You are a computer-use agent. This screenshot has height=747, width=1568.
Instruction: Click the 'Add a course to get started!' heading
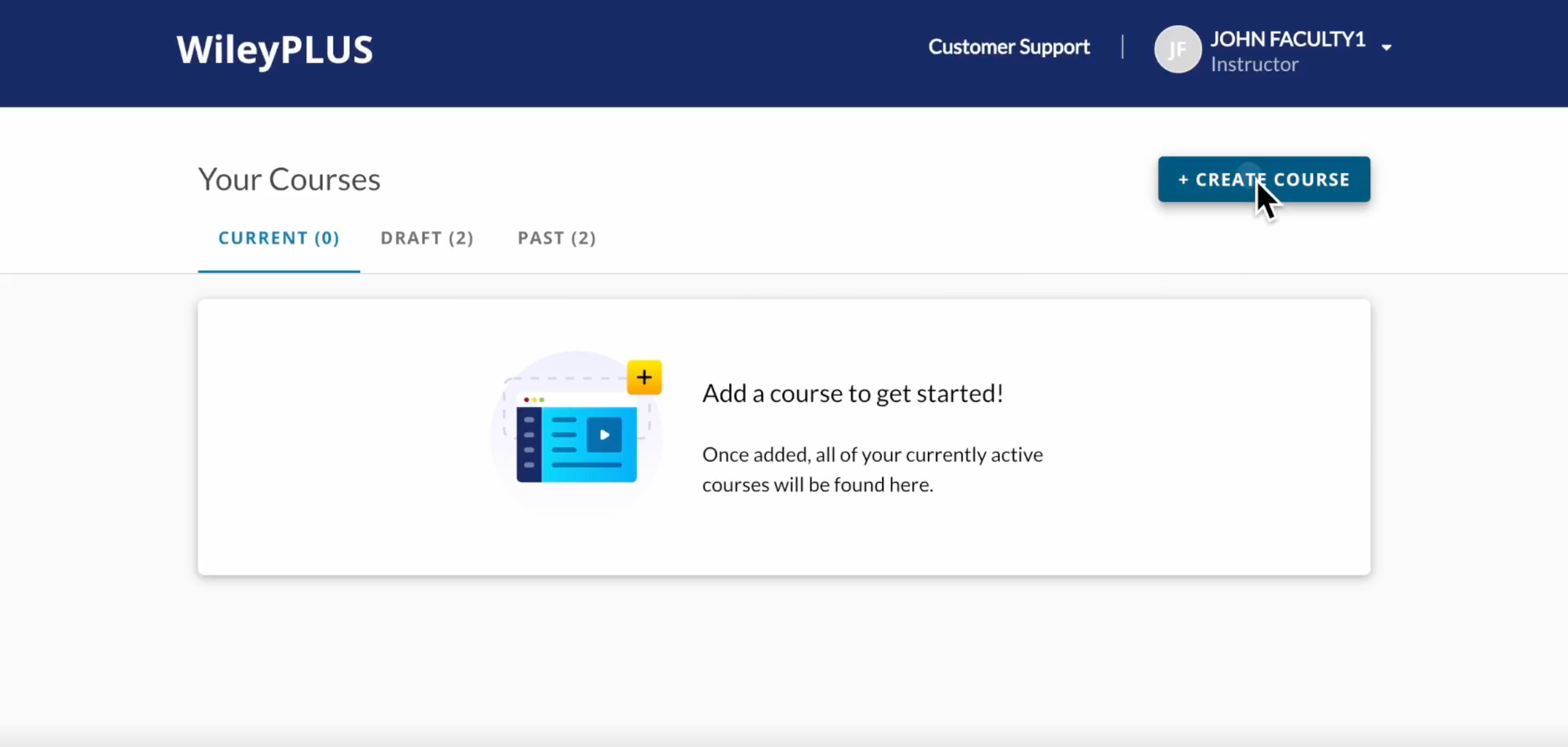pos(852,393)
